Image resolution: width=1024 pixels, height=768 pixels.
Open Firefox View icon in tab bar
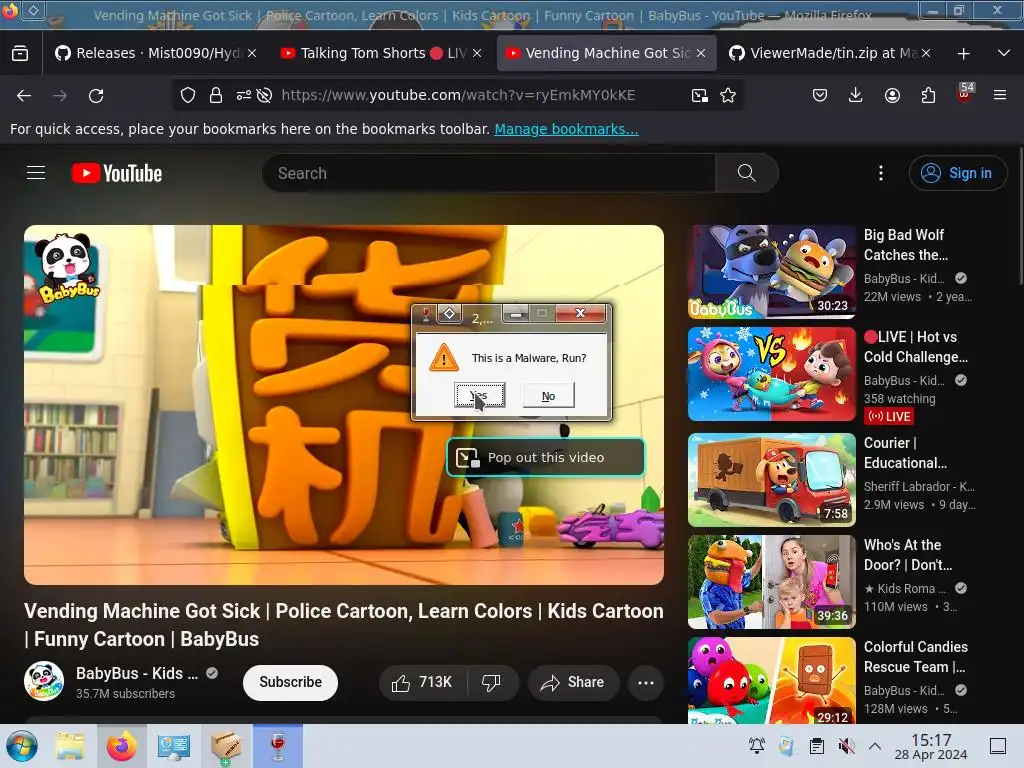[x=20, y=53]
